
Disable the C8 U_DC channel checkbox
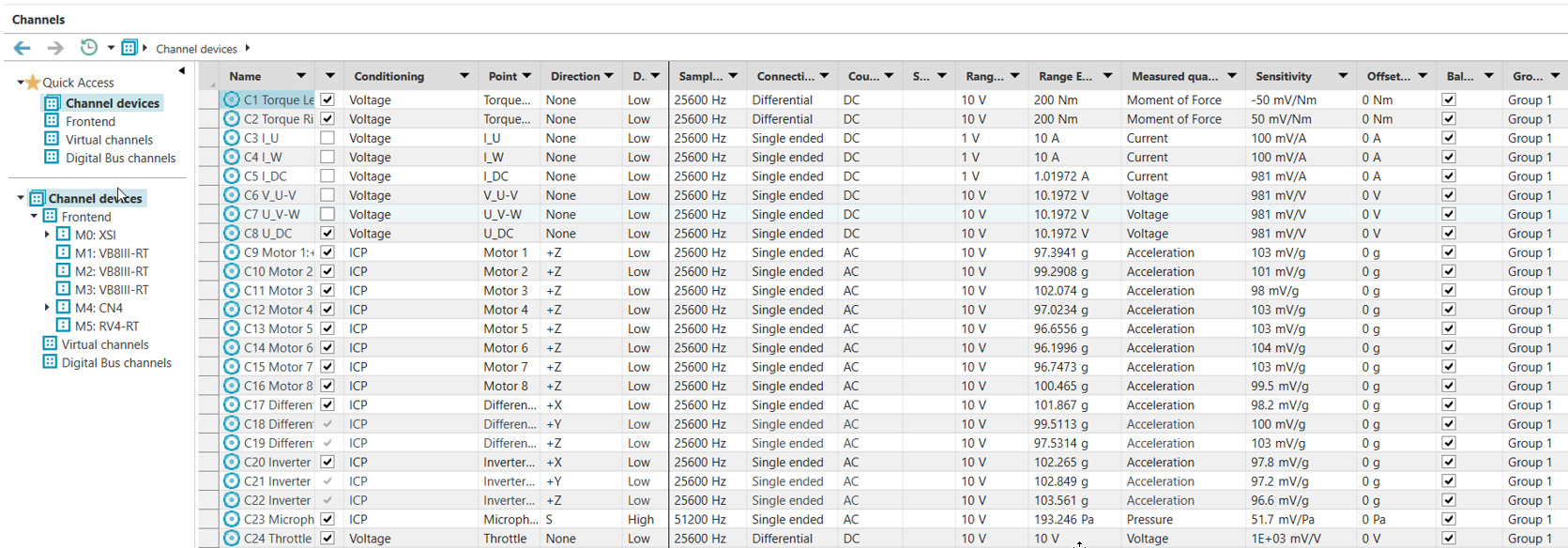click(x=327, y=233)
